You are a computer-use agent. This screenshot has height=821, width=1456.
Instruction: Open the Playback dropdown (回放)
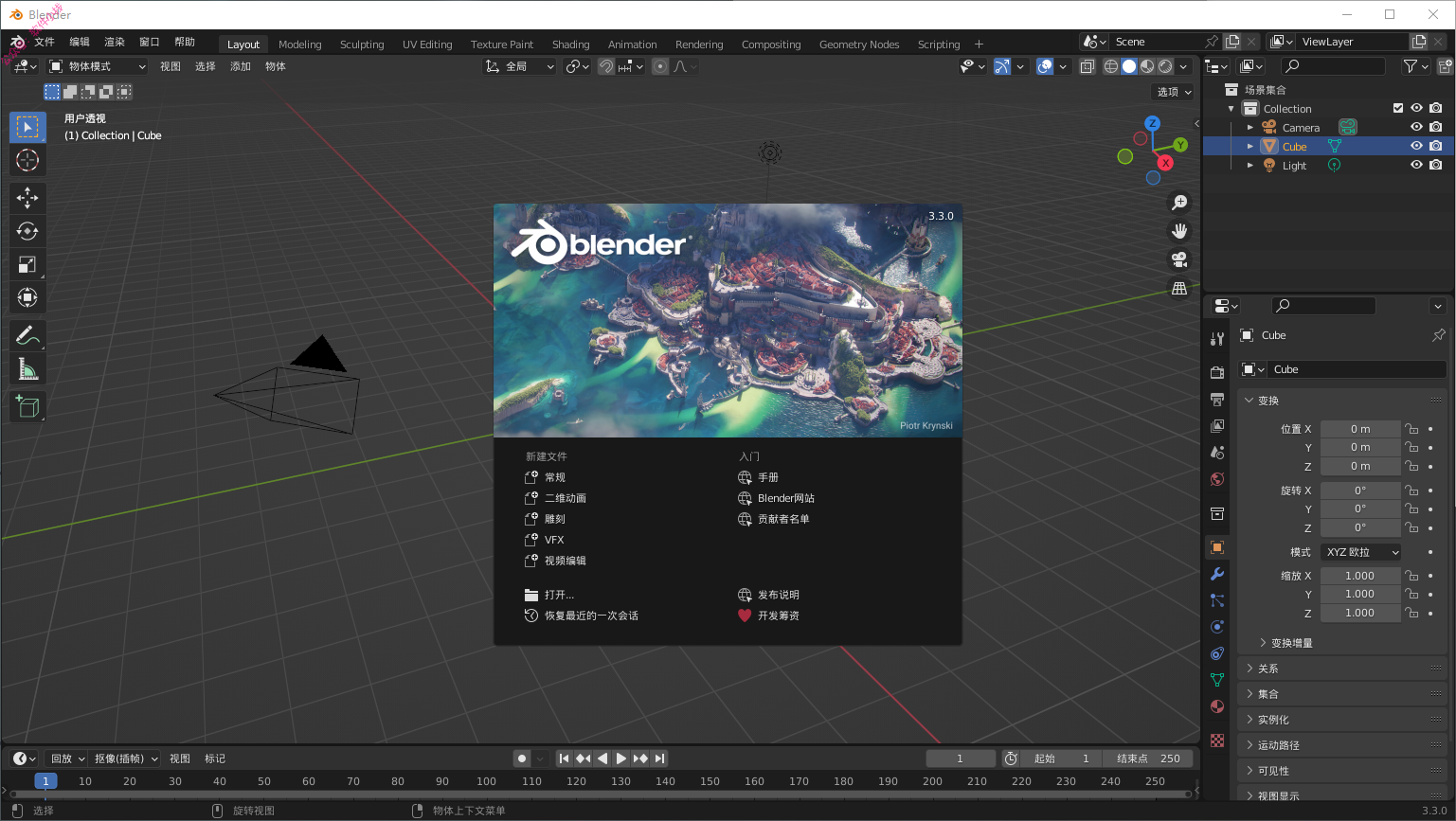click(67, 759)
